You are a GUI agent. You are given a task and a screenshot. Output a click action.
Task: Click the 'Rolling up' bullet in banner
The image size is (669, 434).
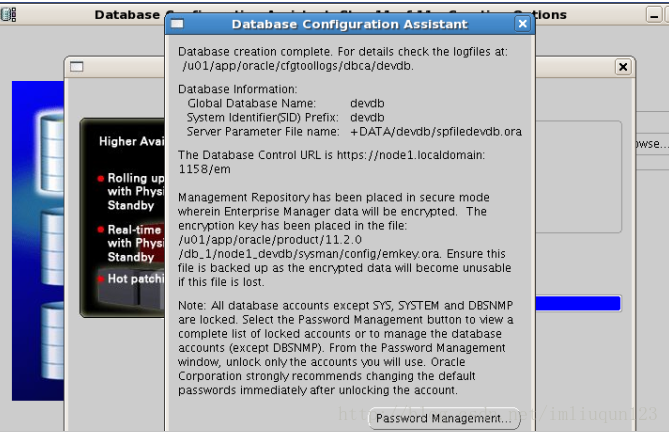(131, 192)
